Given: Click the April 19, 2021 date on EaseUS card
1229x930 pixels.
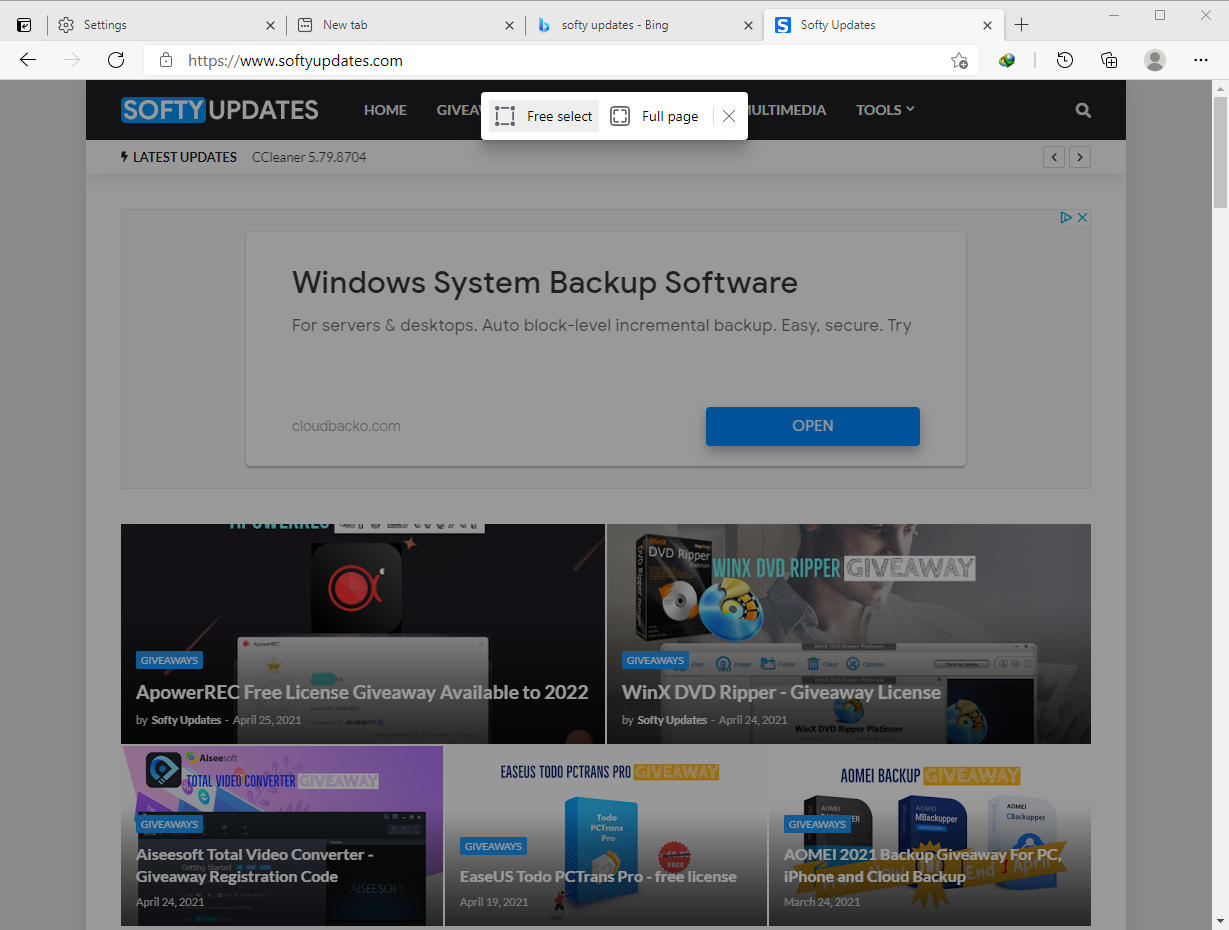Looking at the screenshot, I should pyautogui.click(x=494, y=902).
